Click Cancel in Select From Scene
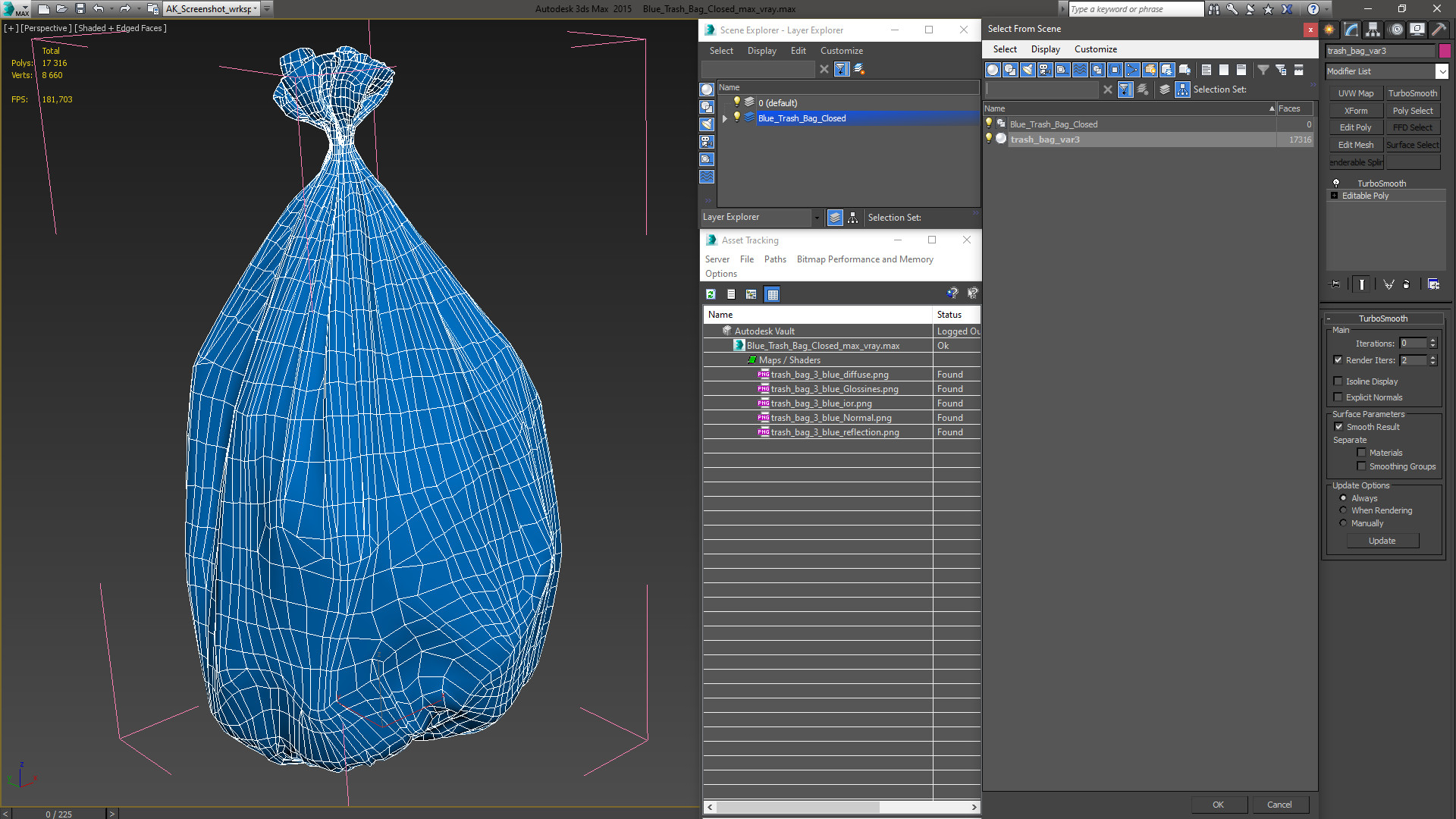This screenshot has width=1456, height=819. [x=1279, y=805]
